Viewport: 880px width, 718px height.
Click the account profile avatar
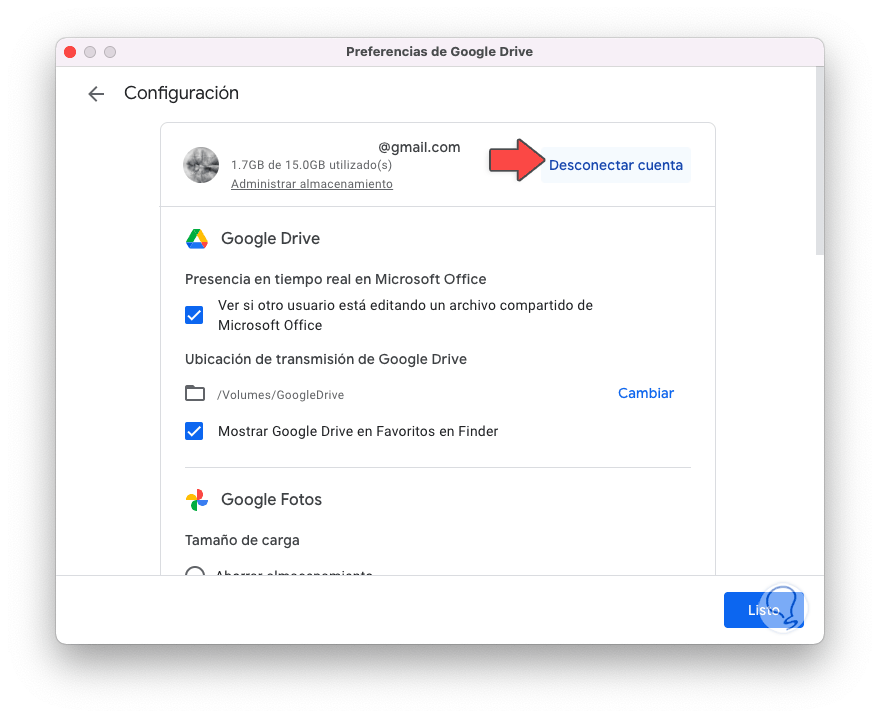[201, 165]
